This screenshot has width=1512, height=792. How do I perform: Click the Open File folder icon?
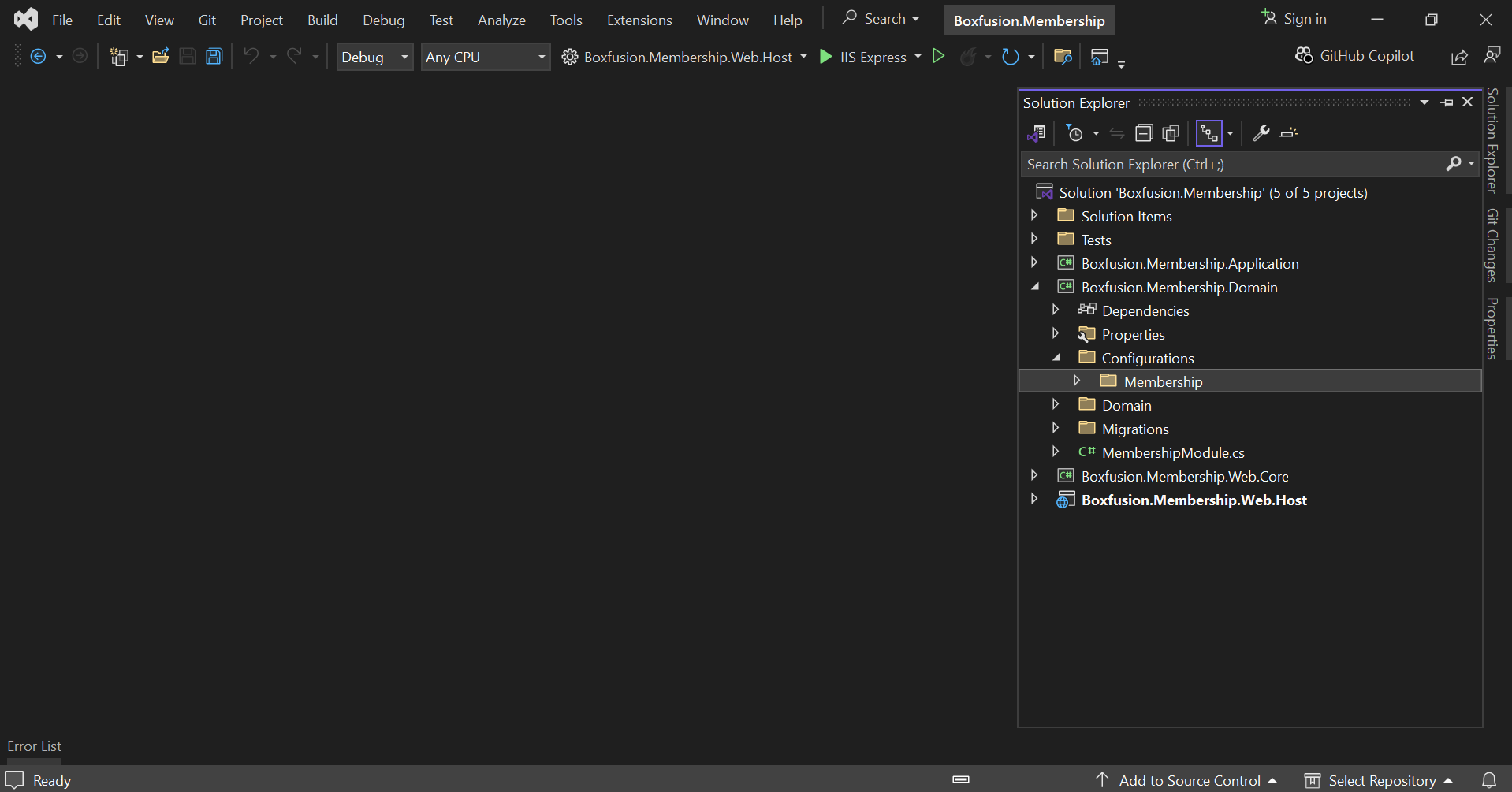click(161, 56)
